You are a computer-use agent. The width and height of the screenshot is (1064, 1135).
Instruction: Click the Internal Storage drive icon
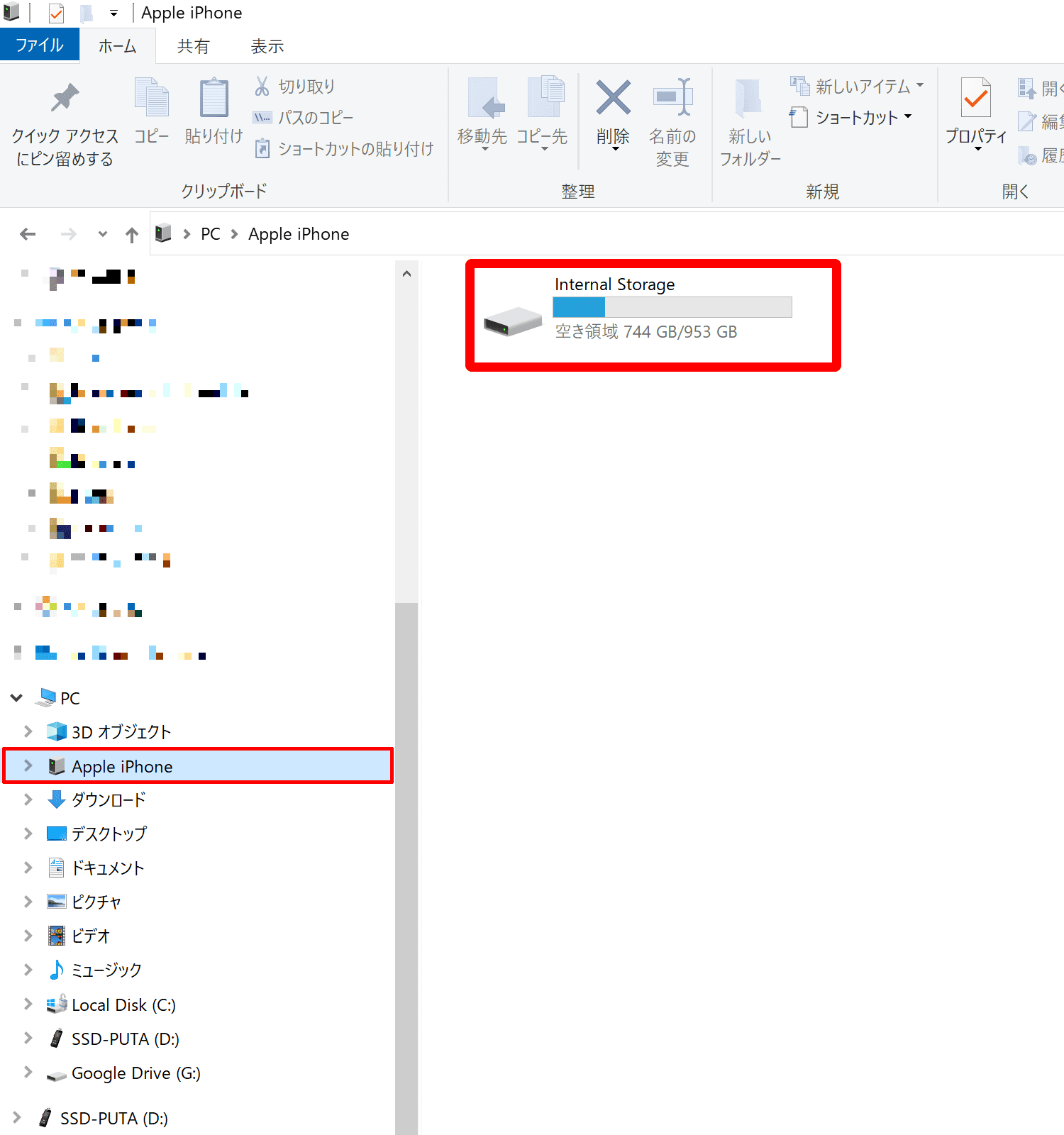coord(513,321)
